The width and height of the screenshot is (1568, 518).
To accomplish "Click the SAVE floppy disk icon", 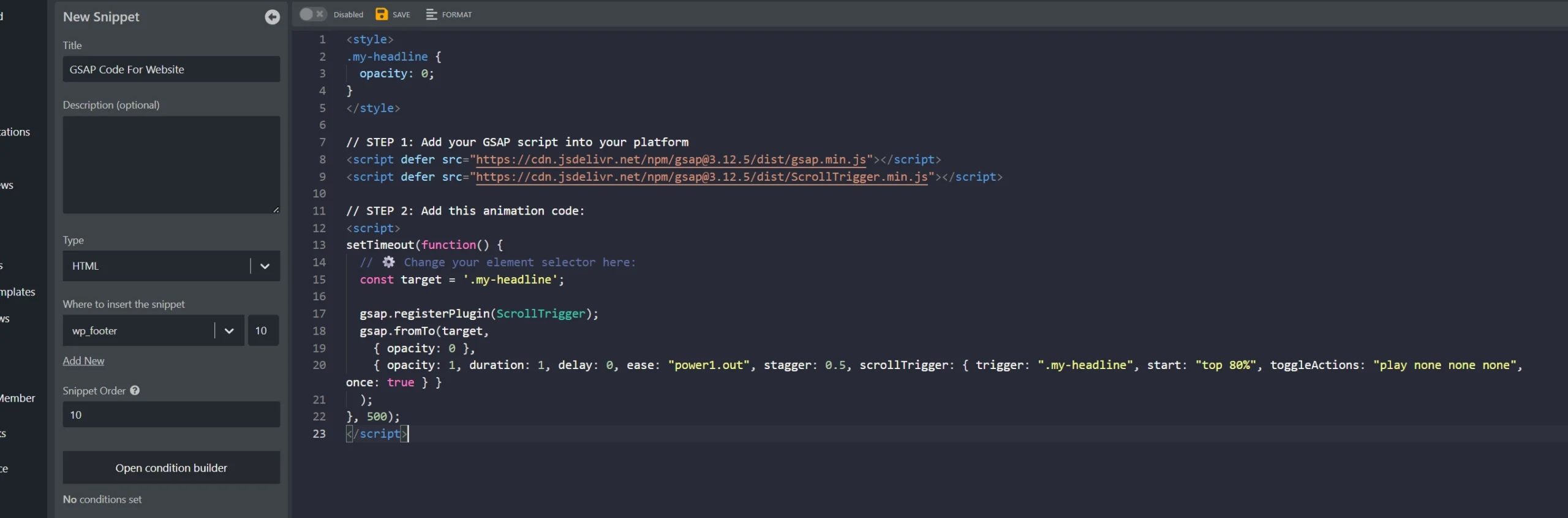I will (x=382, y=14).
